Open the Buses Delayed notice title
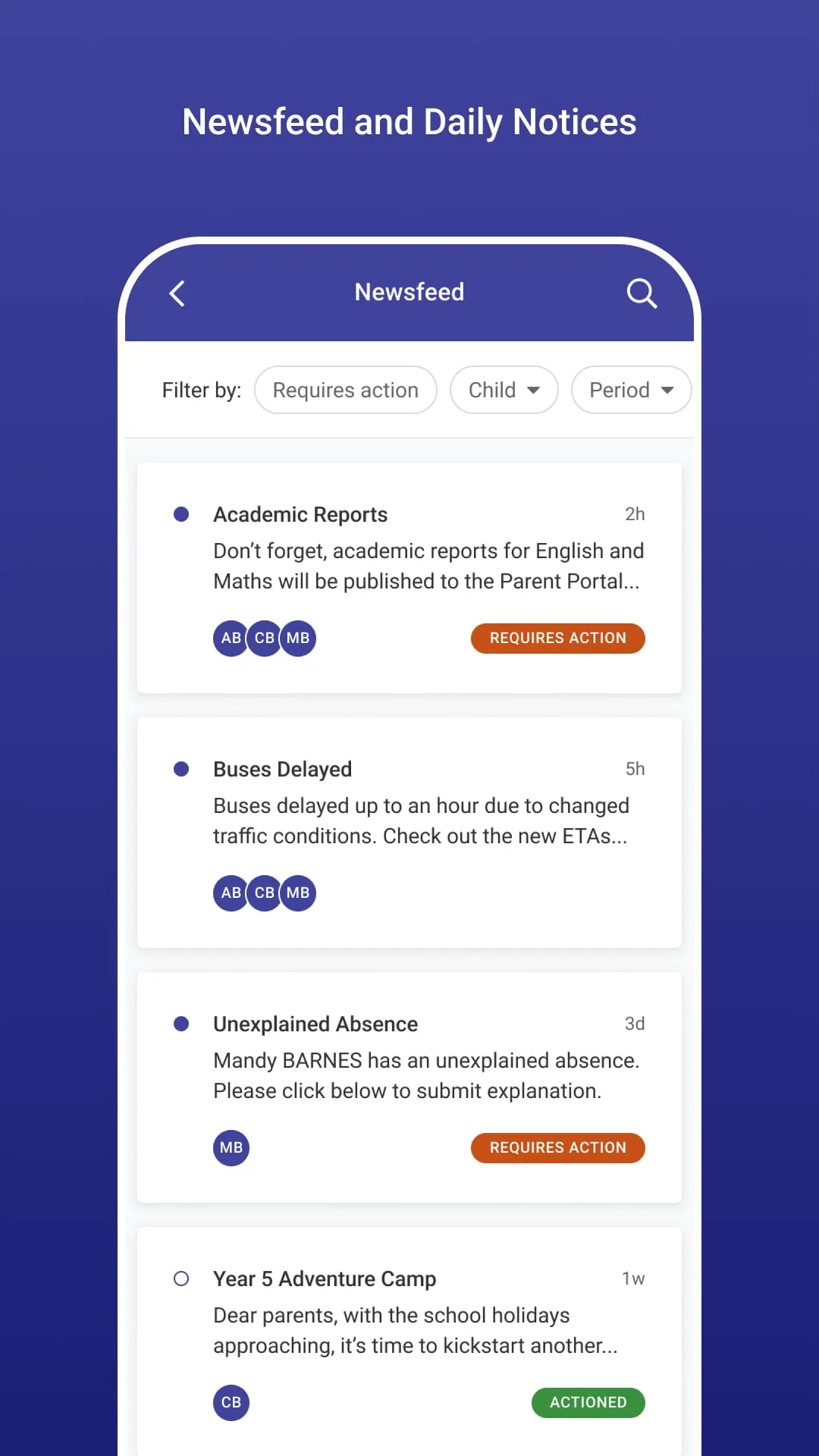 pyautogui.click(x=283, y=769)
